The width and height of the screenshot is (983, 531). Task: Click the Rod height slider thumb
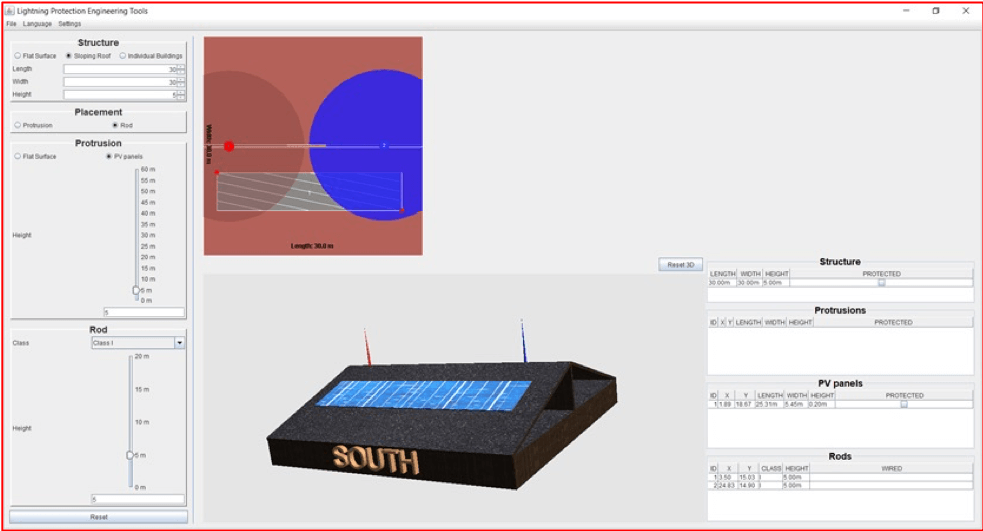130,455
